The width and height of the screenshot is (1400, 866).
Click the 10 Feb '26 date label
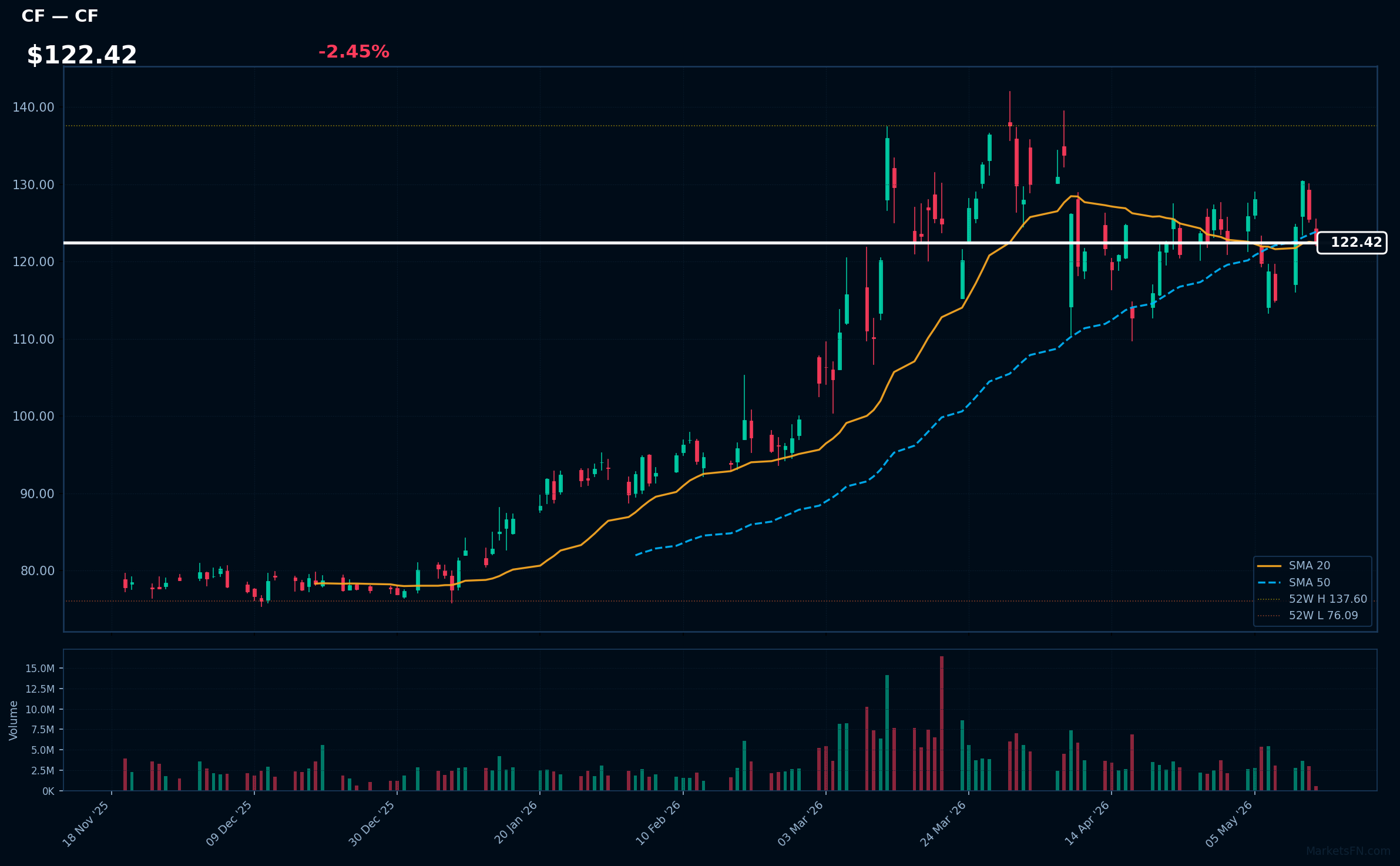pos(658,824)
